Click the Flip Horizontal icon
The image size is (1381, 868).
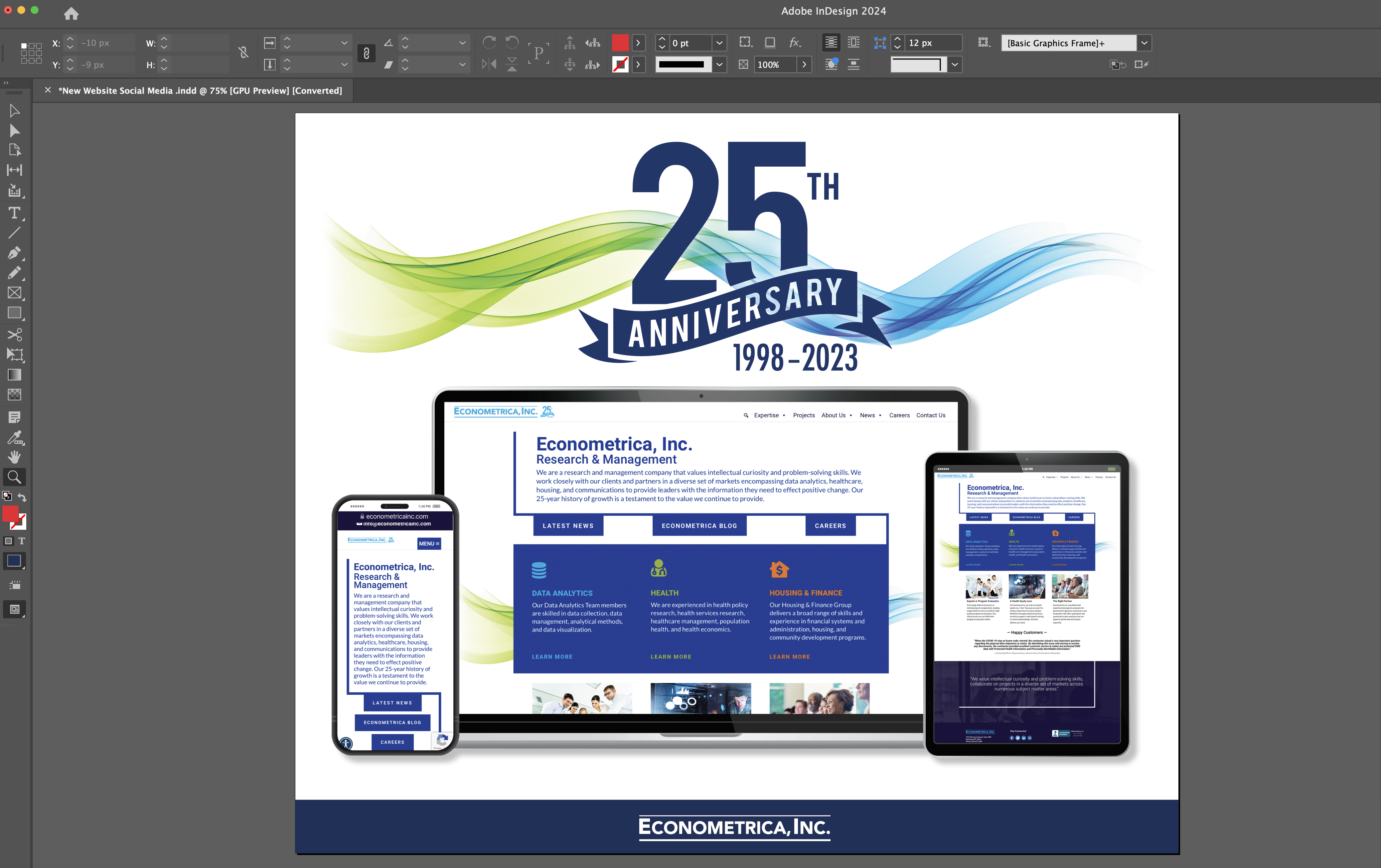click(489, 64)
